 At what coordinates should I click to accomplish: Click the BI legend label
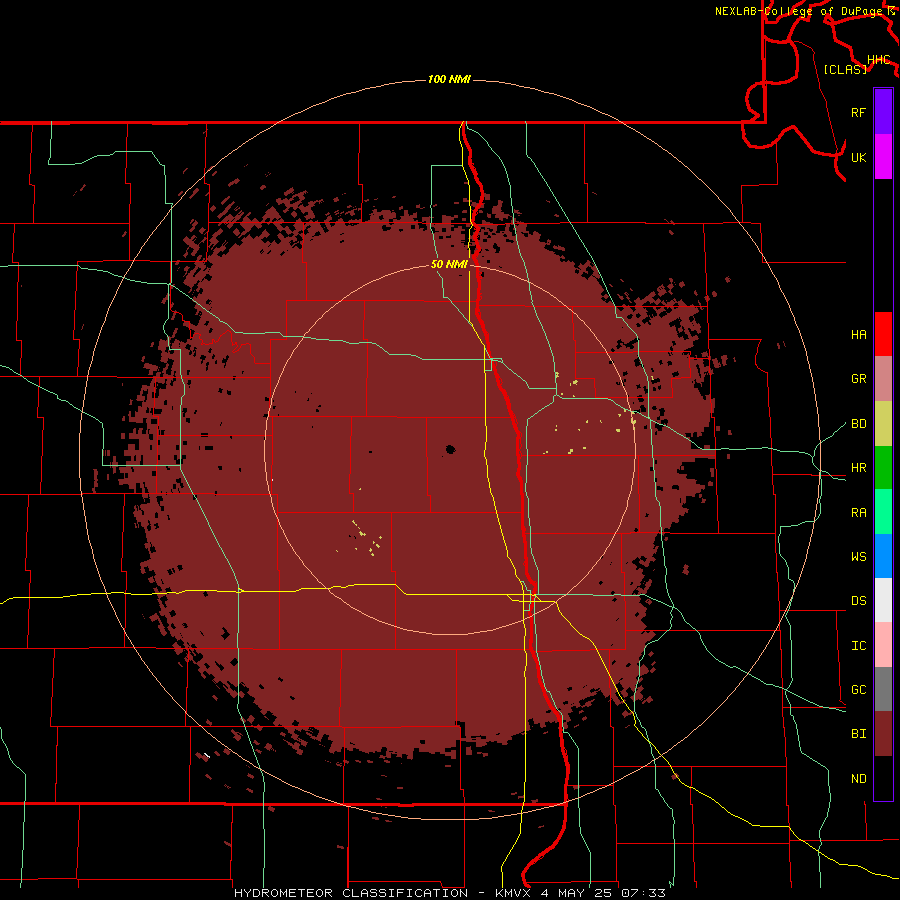pos(858,734)
